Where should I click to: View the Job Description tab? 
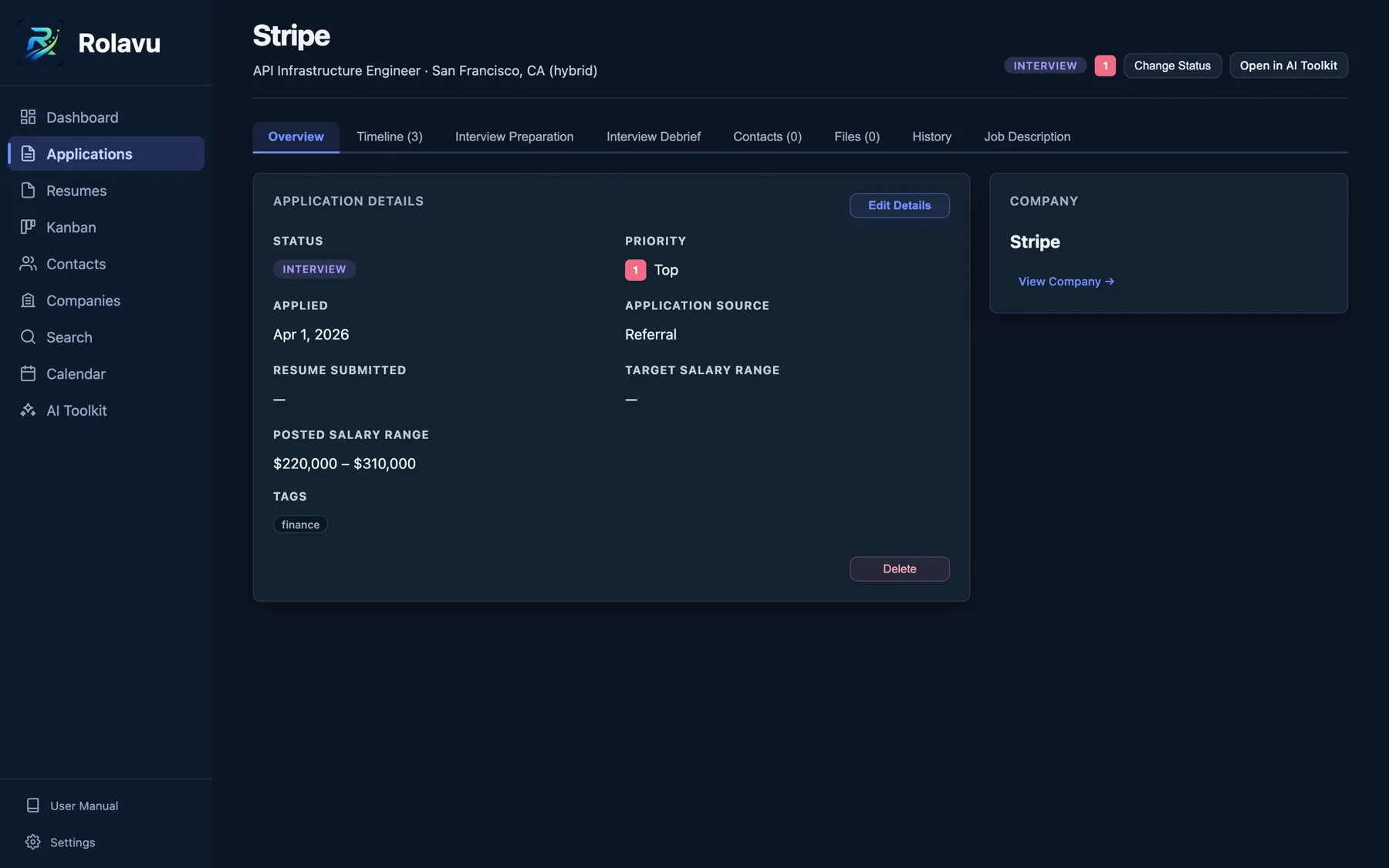(1026, 137)
